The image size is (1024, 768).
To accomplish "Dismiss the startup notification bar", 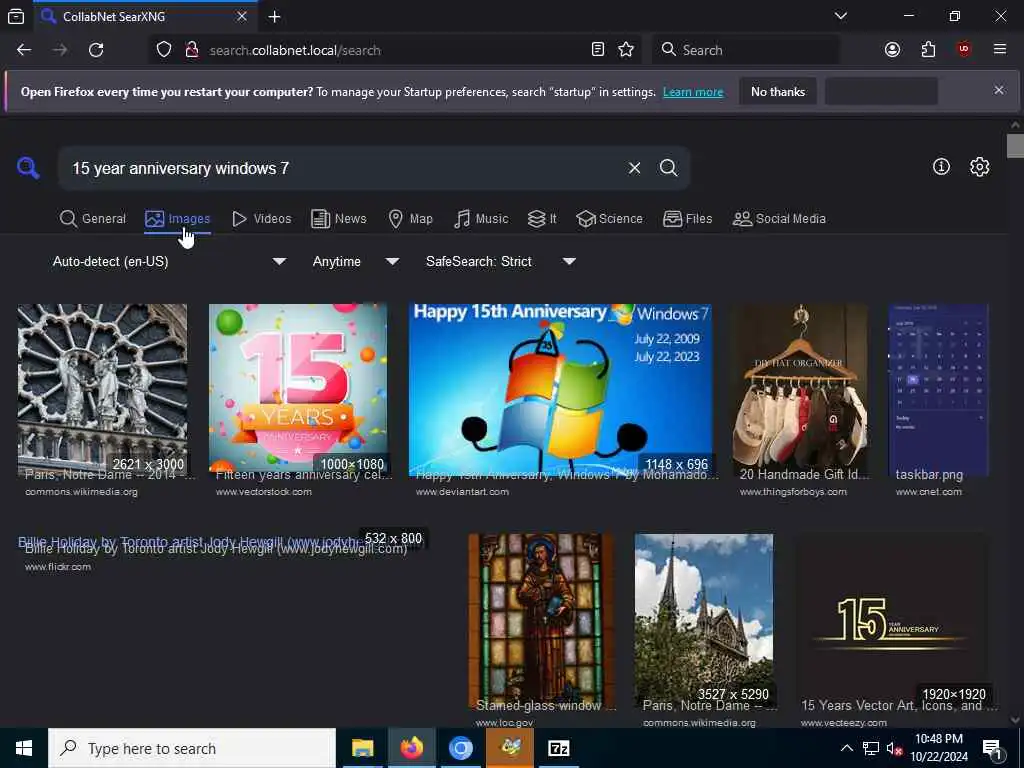I will pyautogui.click(x=999, y=90).
